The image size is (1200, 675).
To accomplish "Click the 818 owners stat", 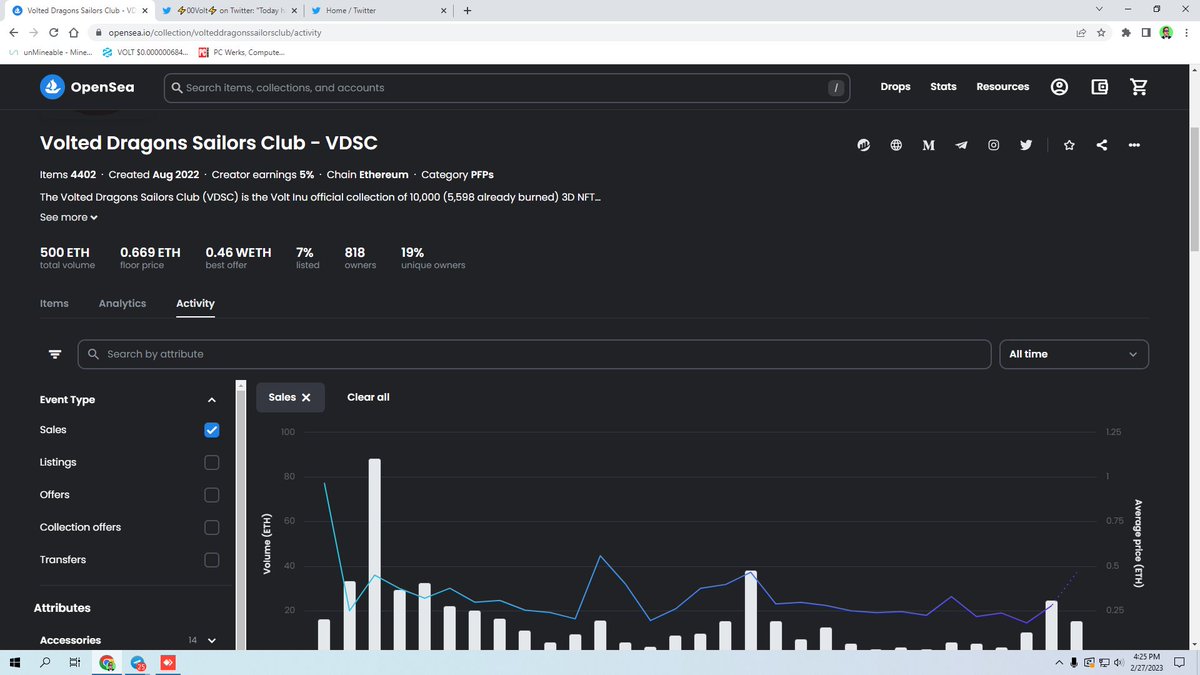I will (x=360, y=258).
